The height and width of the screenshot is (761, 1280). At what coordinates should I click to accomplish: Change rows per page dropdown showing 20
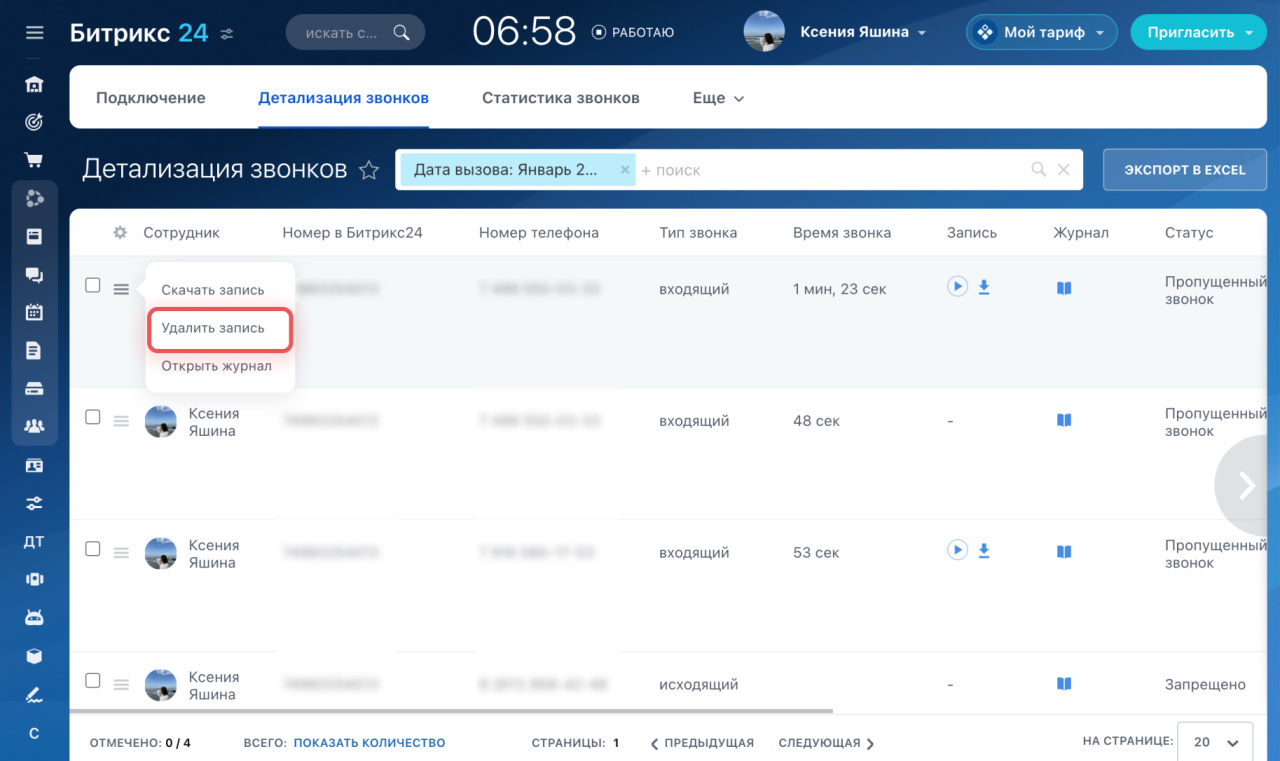click(1215, 742)
